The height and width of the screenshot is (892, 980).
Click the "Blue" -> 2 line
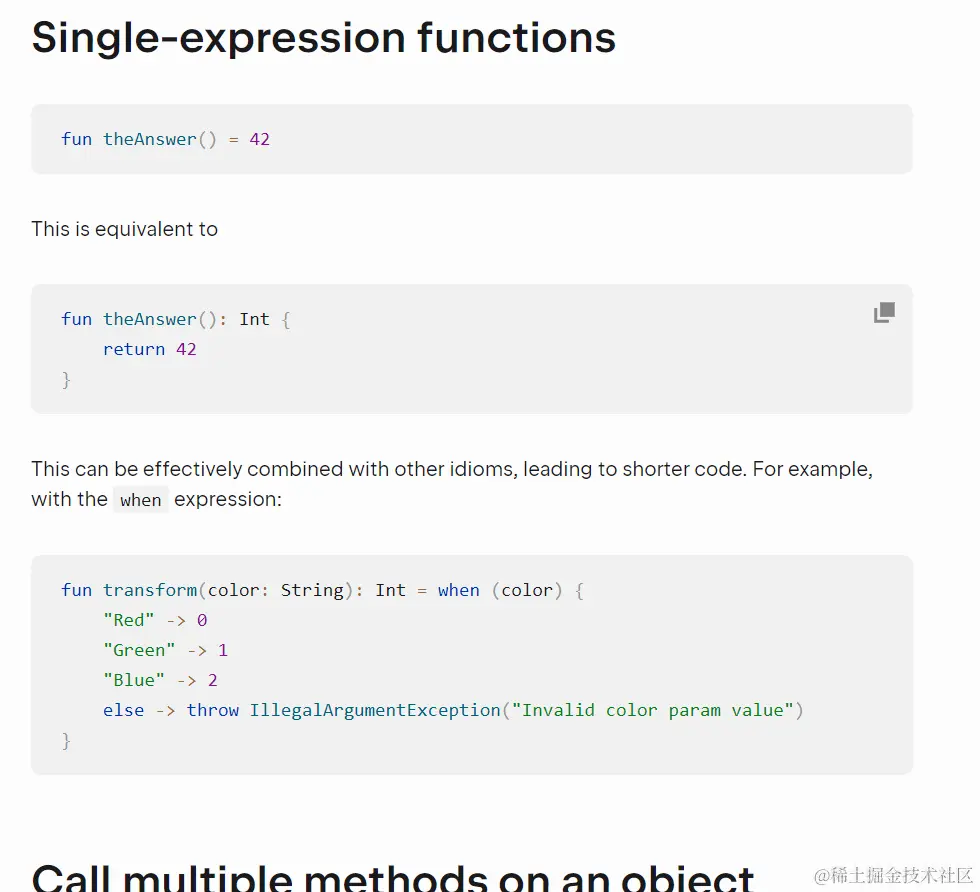click(160, 680)
